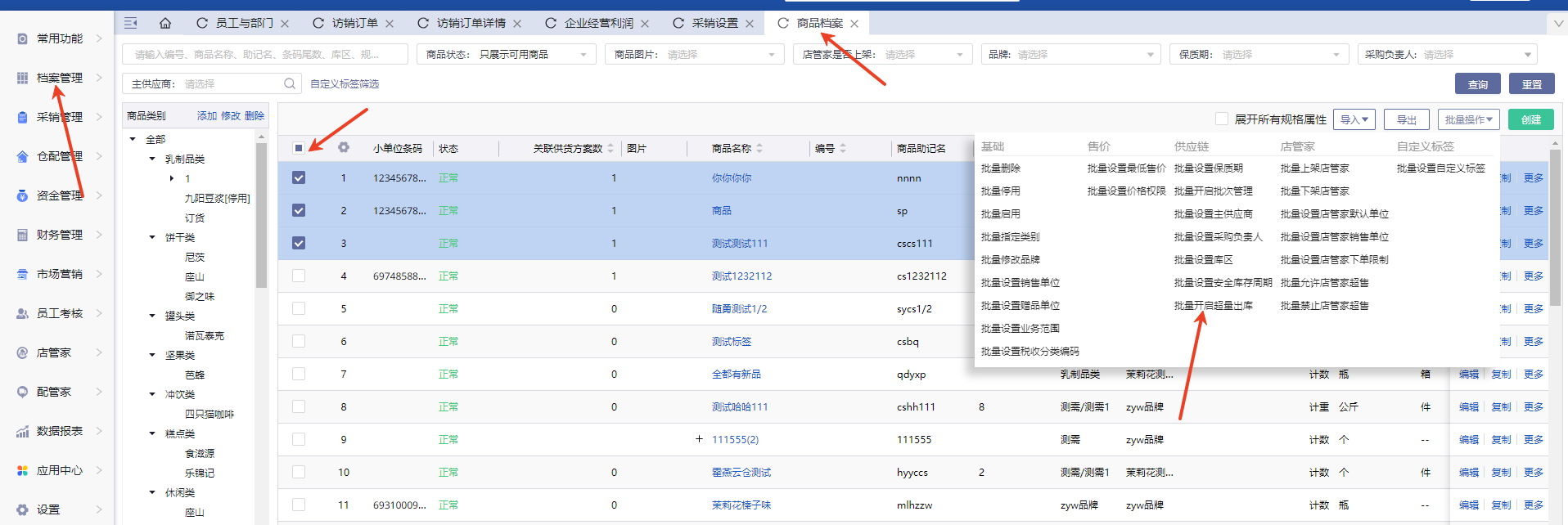Open the 商品状态 dropdown
The width and height of the screenshot is (1568, 525).
(507, 55)
